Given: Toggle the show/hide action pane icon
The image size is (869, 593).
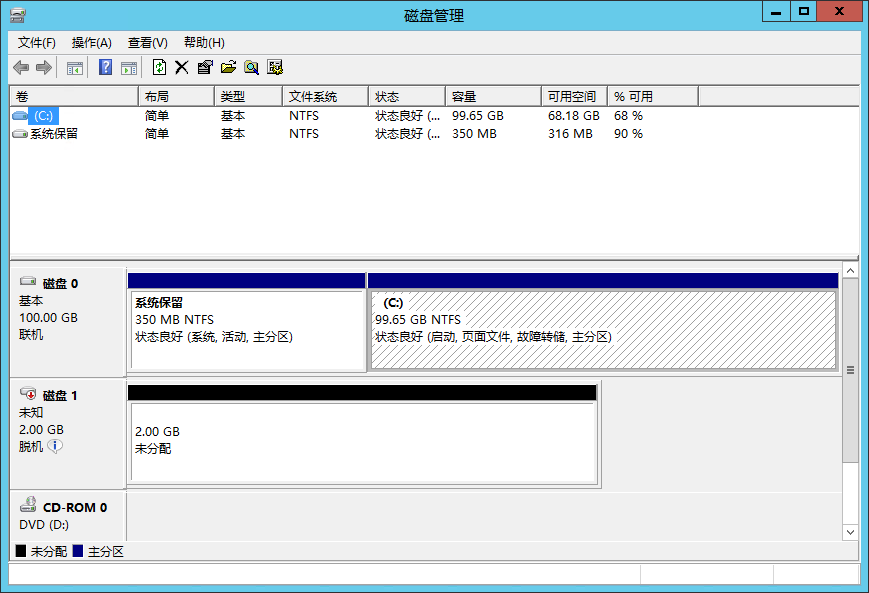Looking at the screenshot, I should point(129,68).
